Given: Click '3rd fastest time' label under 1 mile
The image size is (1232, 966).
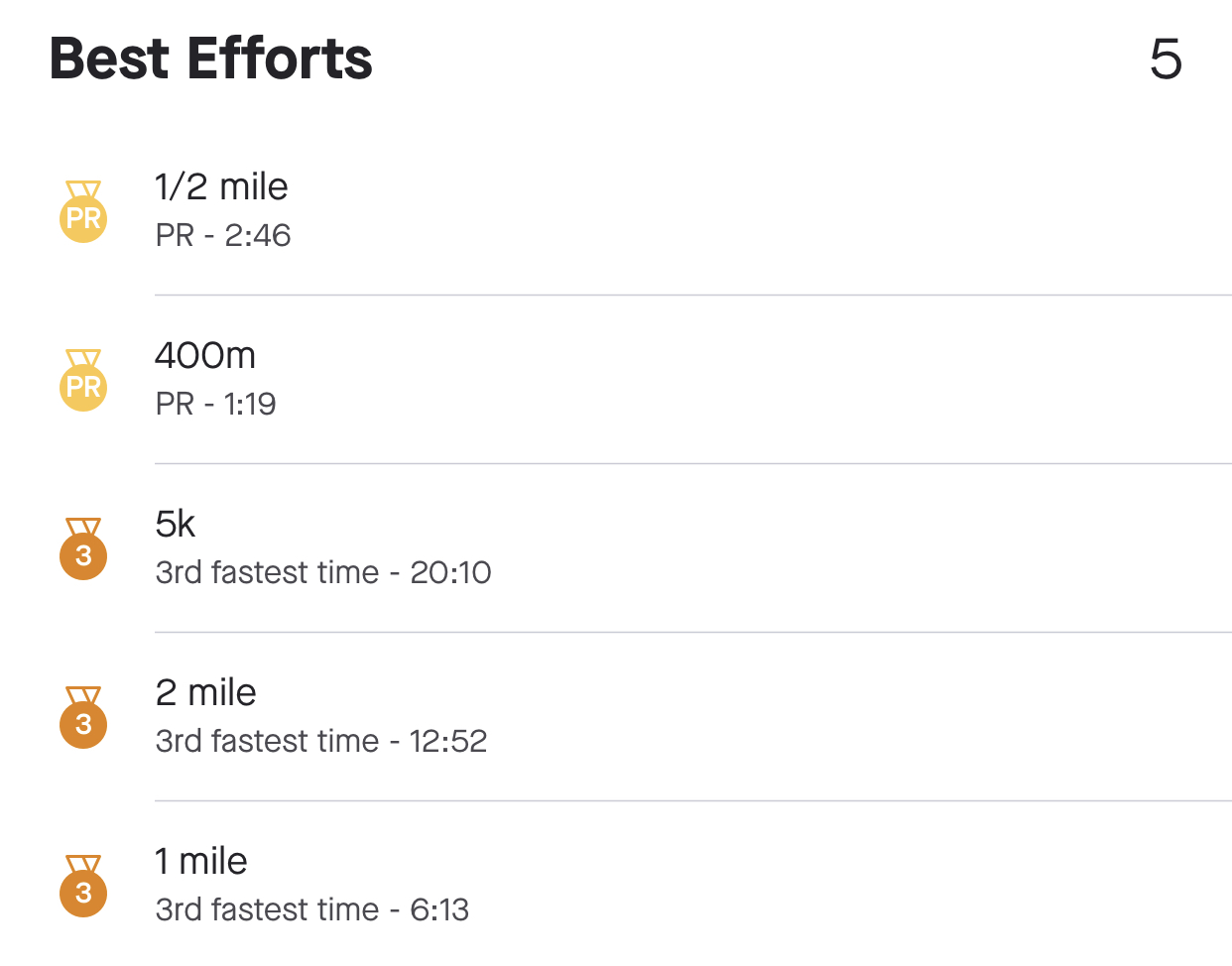Looking at the screenshot, I should pos(267,909).
